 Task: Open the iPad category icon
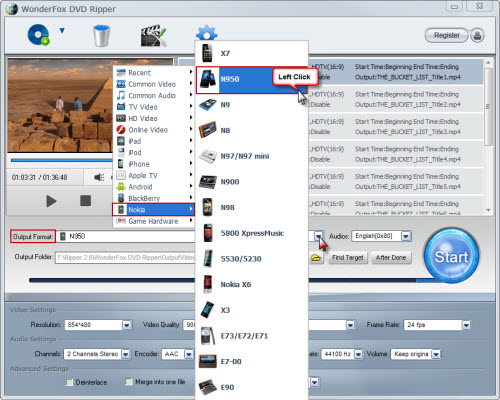point(121,141)
